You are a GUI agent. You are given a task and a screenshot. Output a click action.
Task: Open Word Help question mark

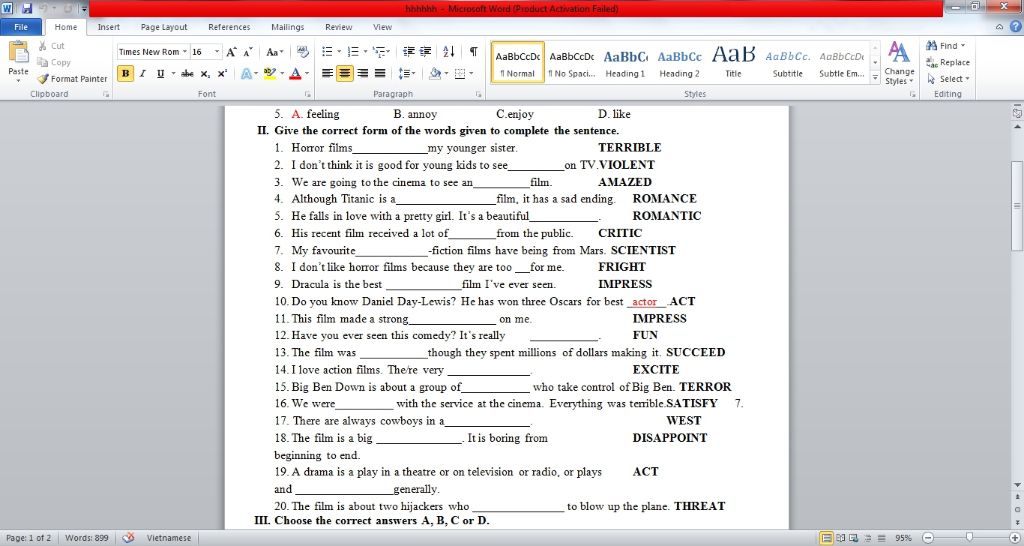tap(1016, 27)
